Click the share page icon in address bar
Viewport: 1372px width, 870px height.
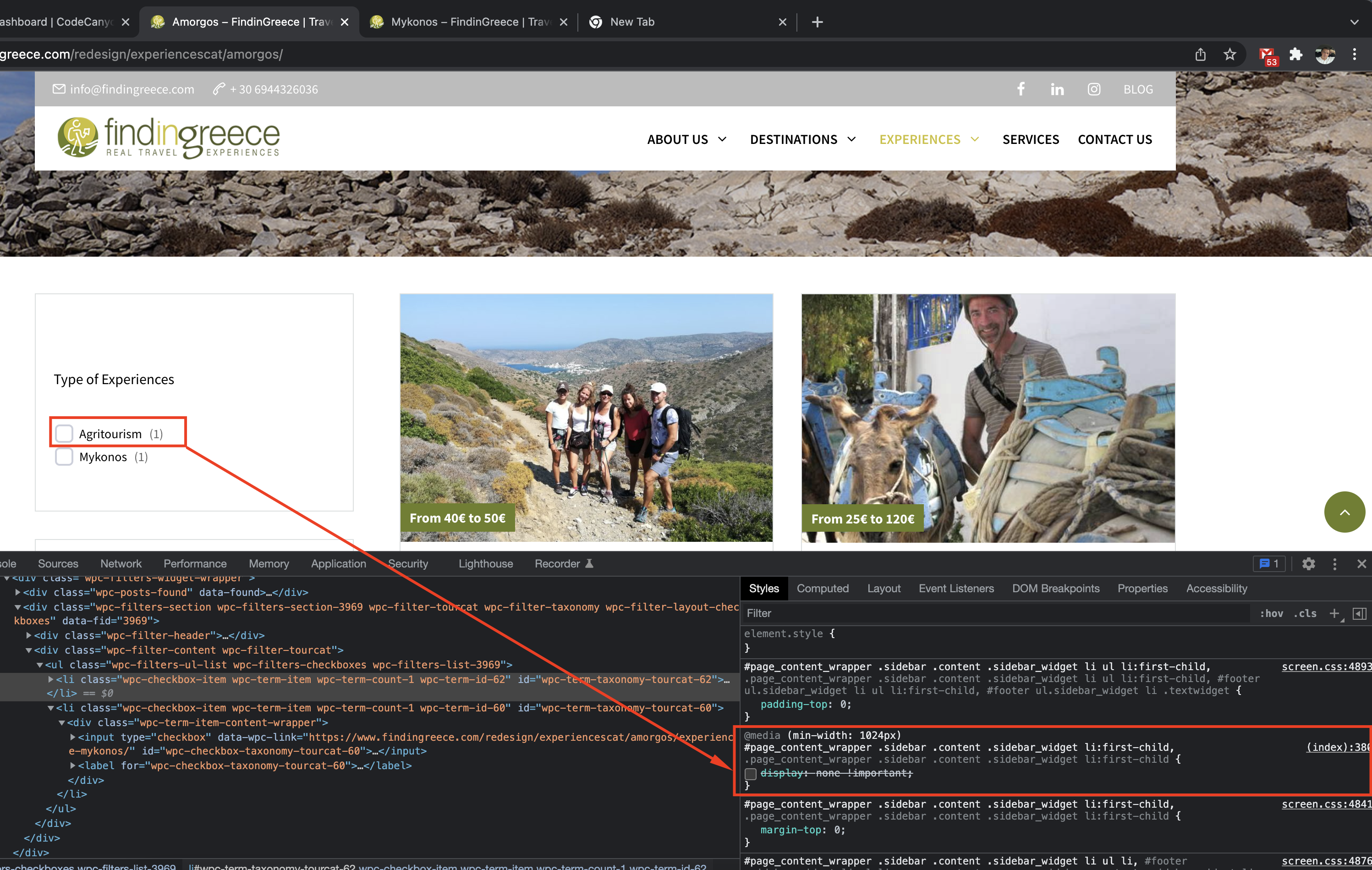click(1200, 55)
